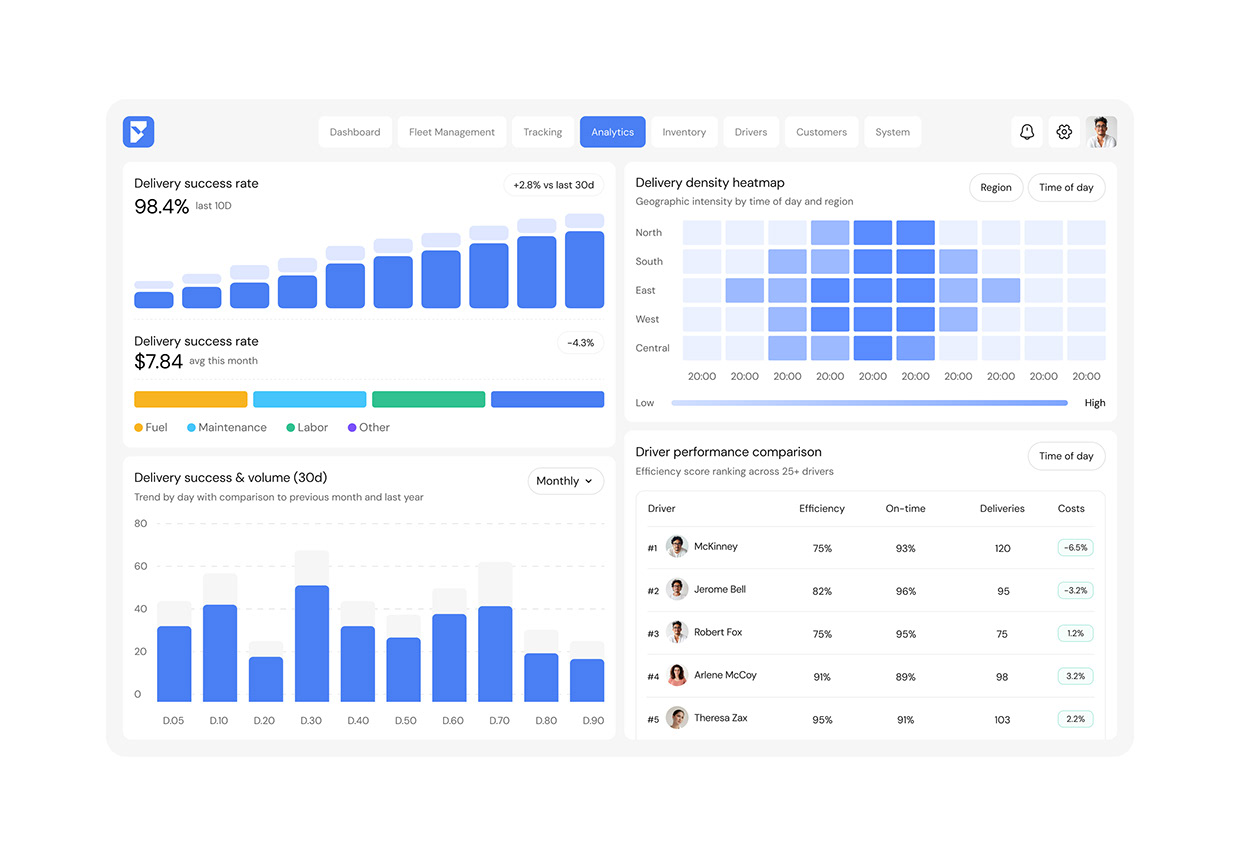The height and width of the screenshot is (855, 1240).
Task: Toggle the Fuel legend item
Action: (150, 427)
